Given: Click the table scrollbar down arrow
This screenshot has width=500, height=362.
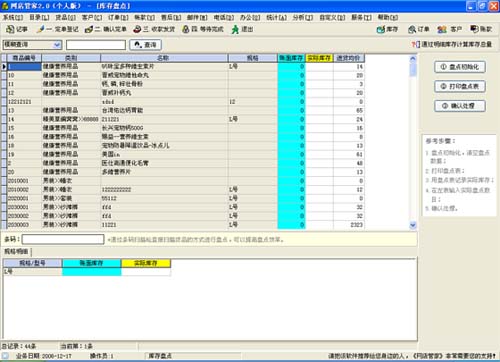Looking at the screenshot, I should point(413,225).
